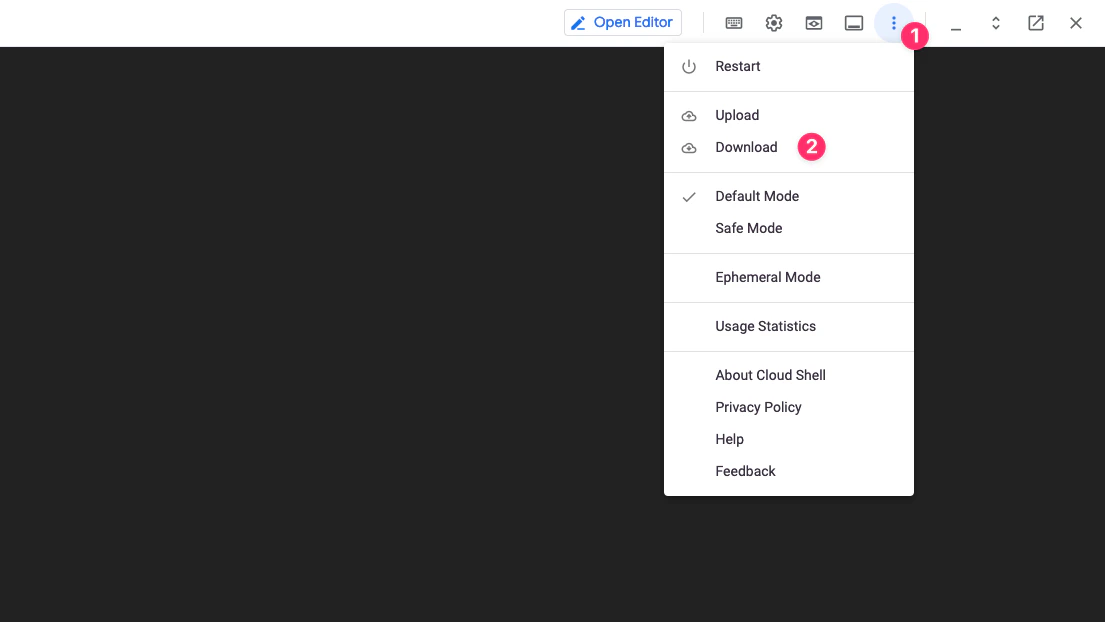Choose Download from the menu
Screen dimensions: 1105x622
pos(746,147)
